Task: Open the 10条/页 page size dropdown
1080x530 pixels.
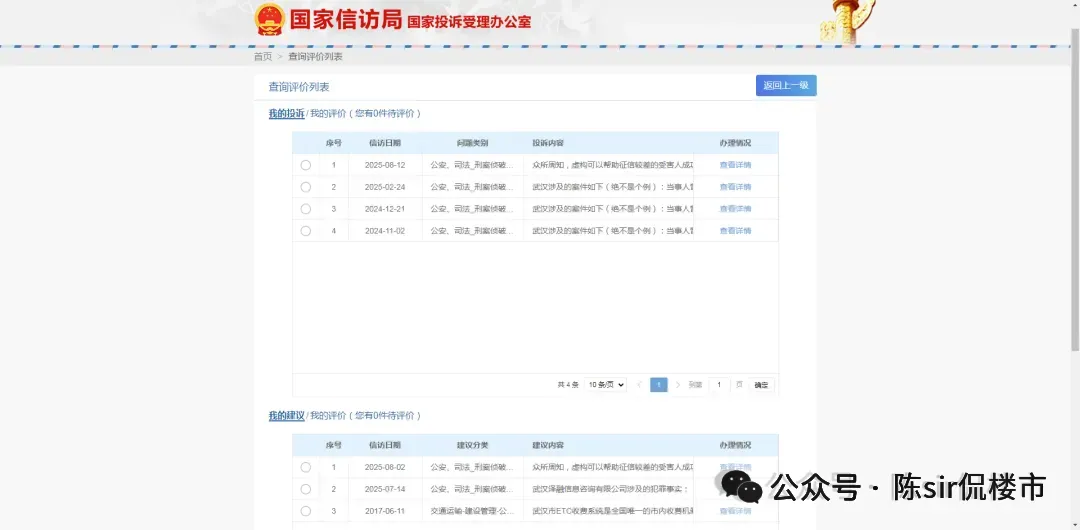Action: click(605, 385)
